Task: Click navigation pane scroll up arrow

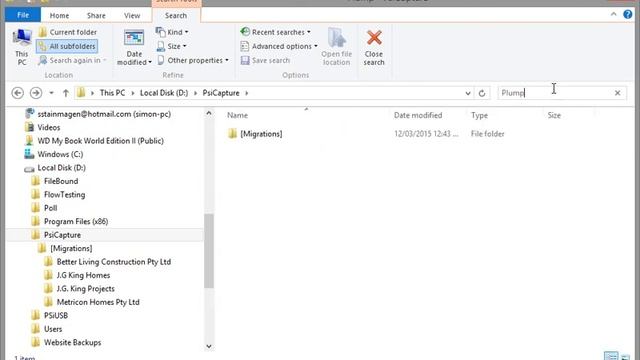Action: (x=209, y=113)
